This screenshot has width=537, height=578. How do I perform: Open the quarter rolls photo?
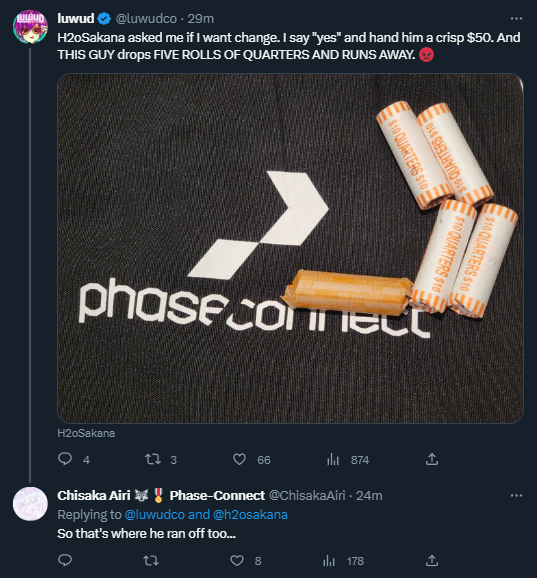(290, 248)
